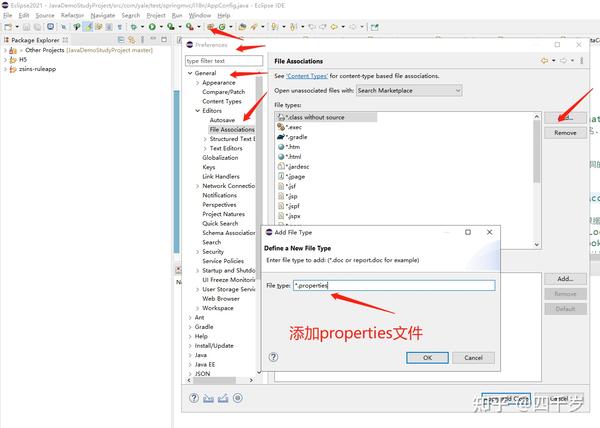Expand the Ant preferences node
This screenshot has height=428, width=600.
(190, 317)
